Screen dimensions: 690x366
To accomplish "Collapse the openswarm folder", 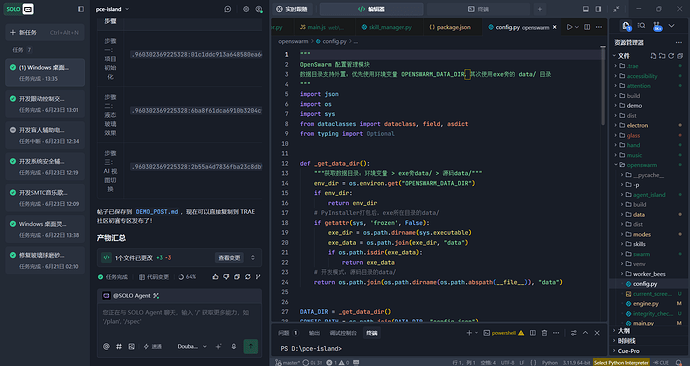I will click(641, 165).
